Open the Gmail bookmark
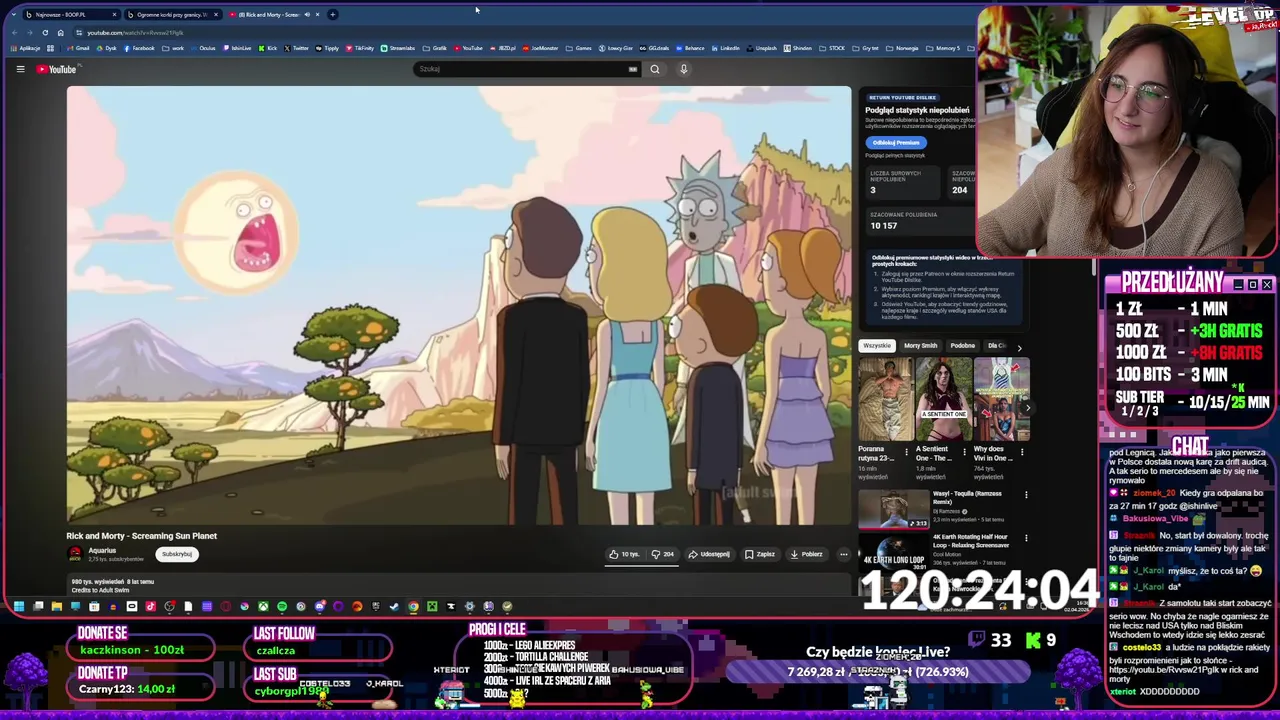The width and height of the screenshot is (1280, 720). (78, 48)
